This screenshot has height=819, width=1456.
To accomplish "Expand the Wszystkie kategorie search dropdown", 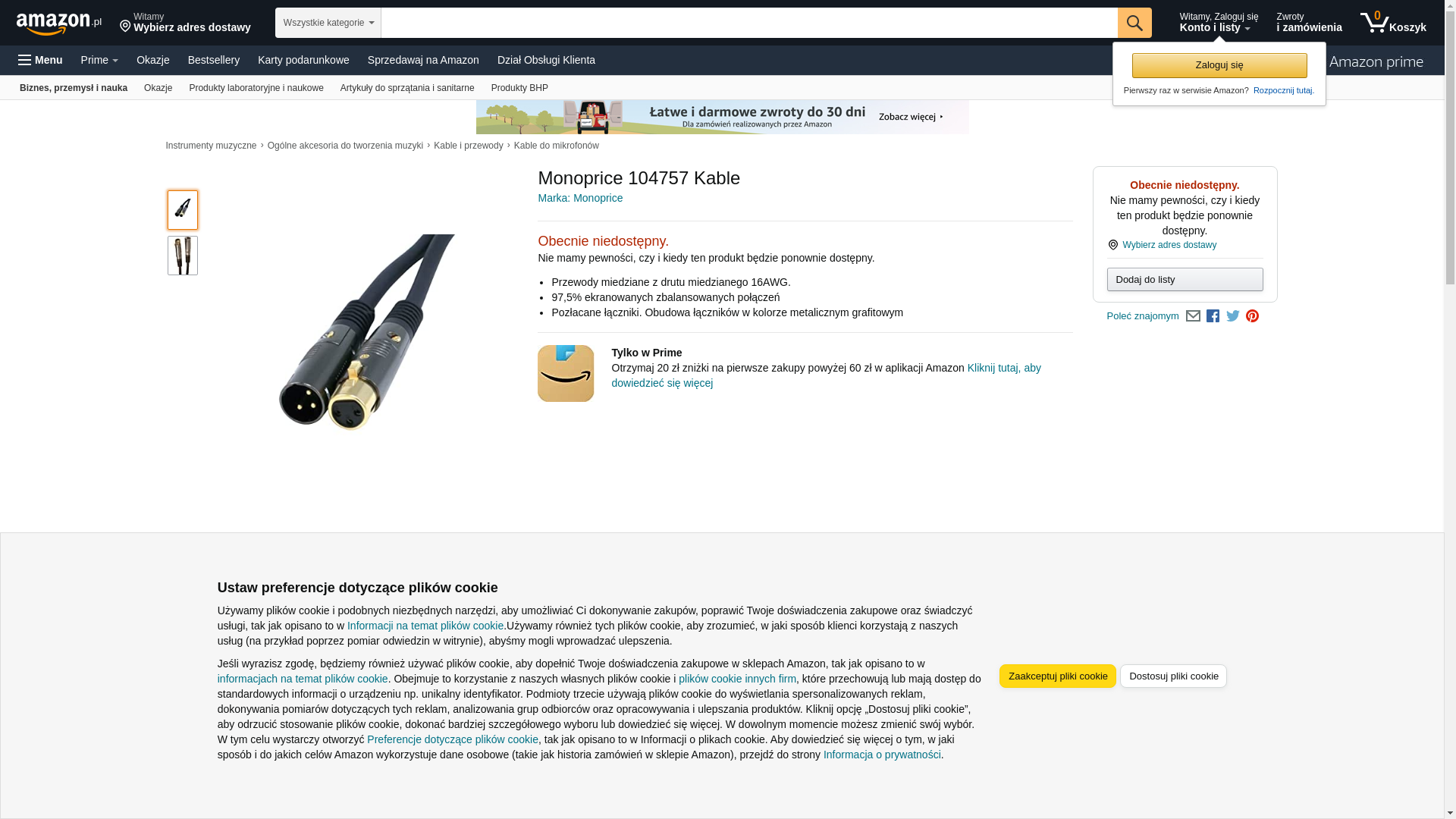I will coord(328,23).
